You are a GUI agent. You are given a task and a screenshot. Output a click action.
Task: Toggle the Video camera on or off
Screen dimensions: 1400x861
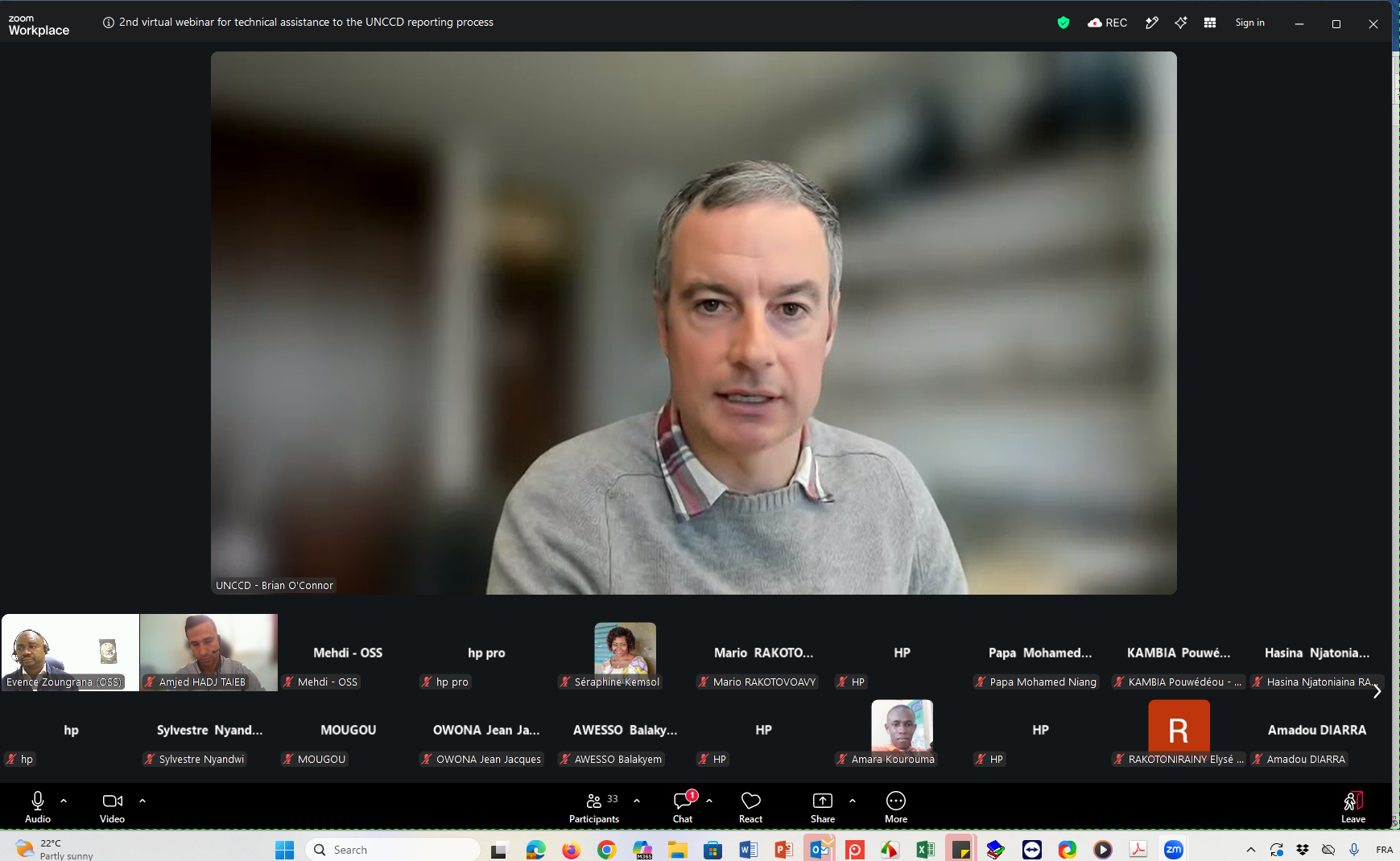tap(112, 807)
